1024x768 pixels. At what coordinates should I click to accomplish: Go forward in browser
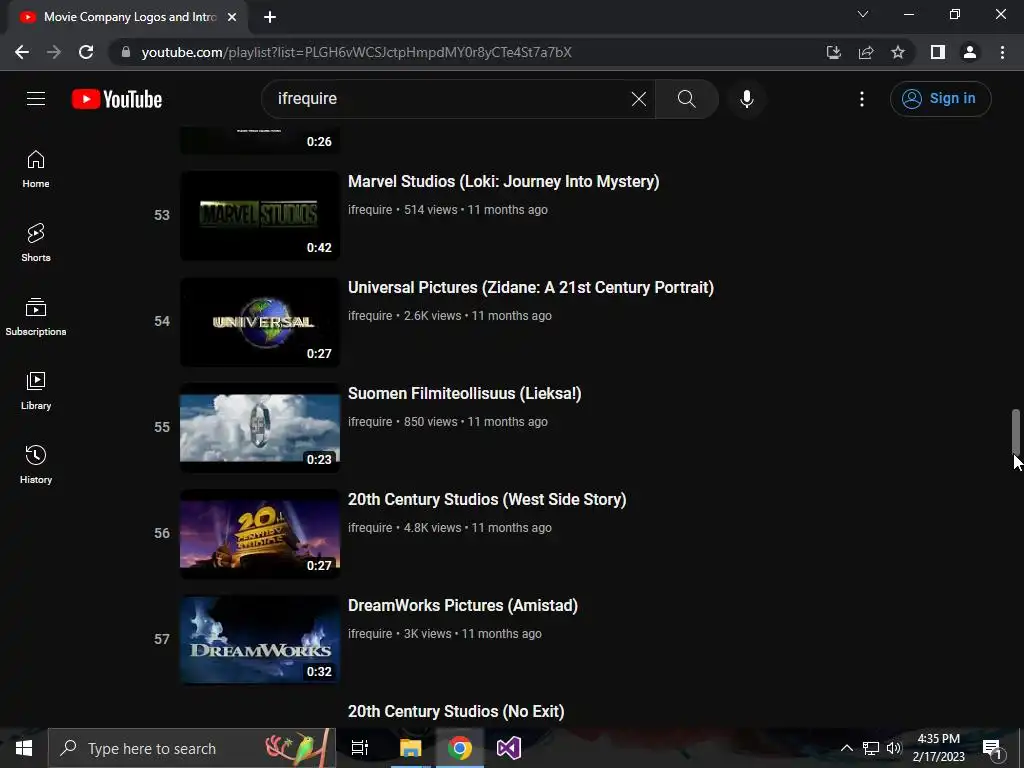[x=54, y=52]
